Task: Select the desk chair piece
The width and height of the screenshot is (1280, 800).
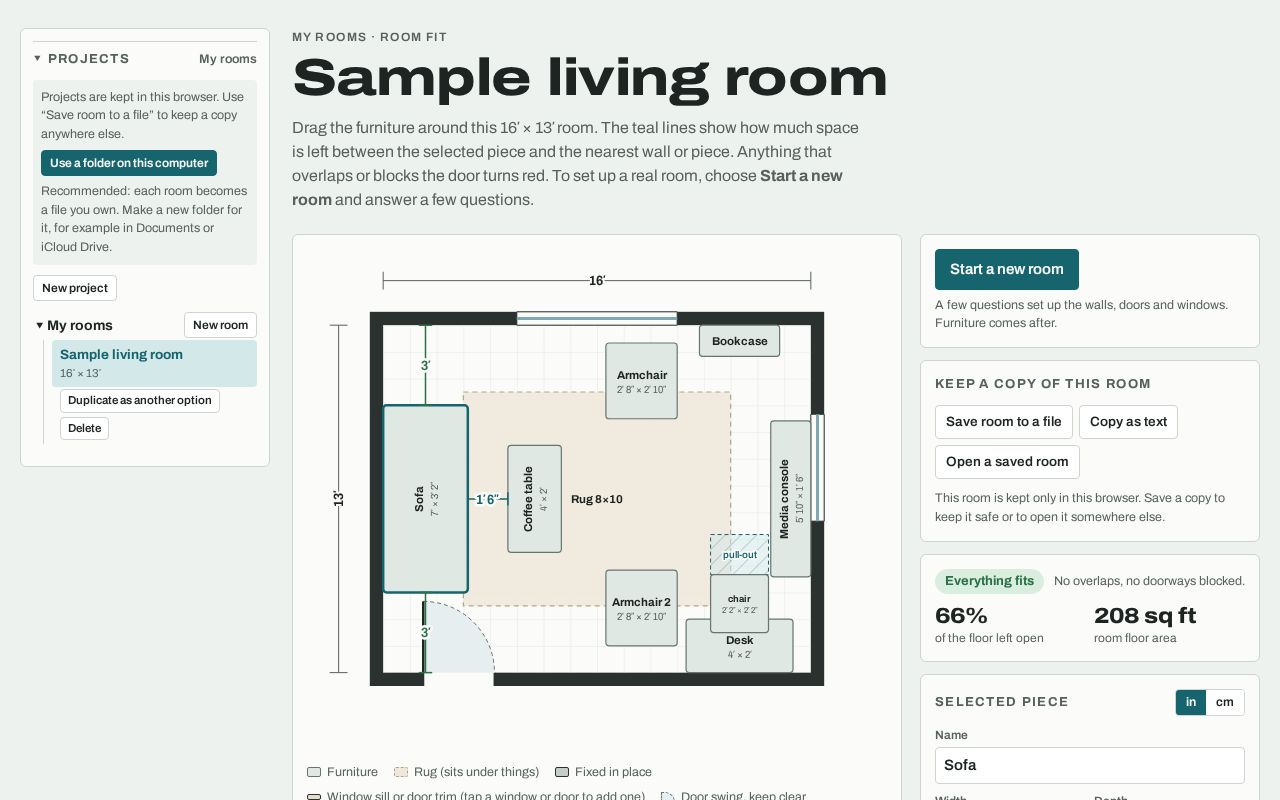Action: (739, 604)
